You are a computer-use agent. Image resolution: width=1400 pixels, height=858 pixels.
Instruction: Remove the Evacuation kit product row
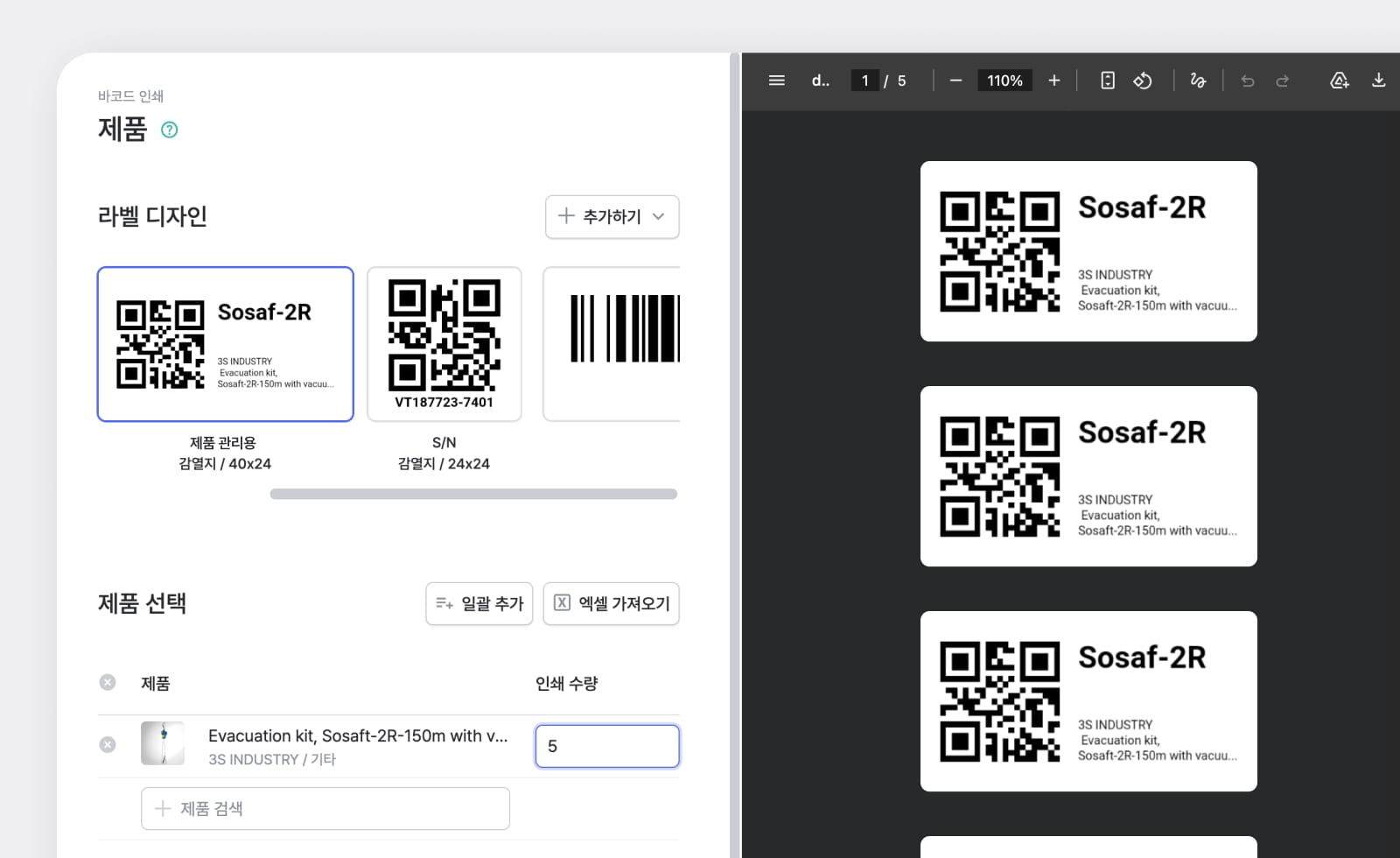[x=108, y=745]
